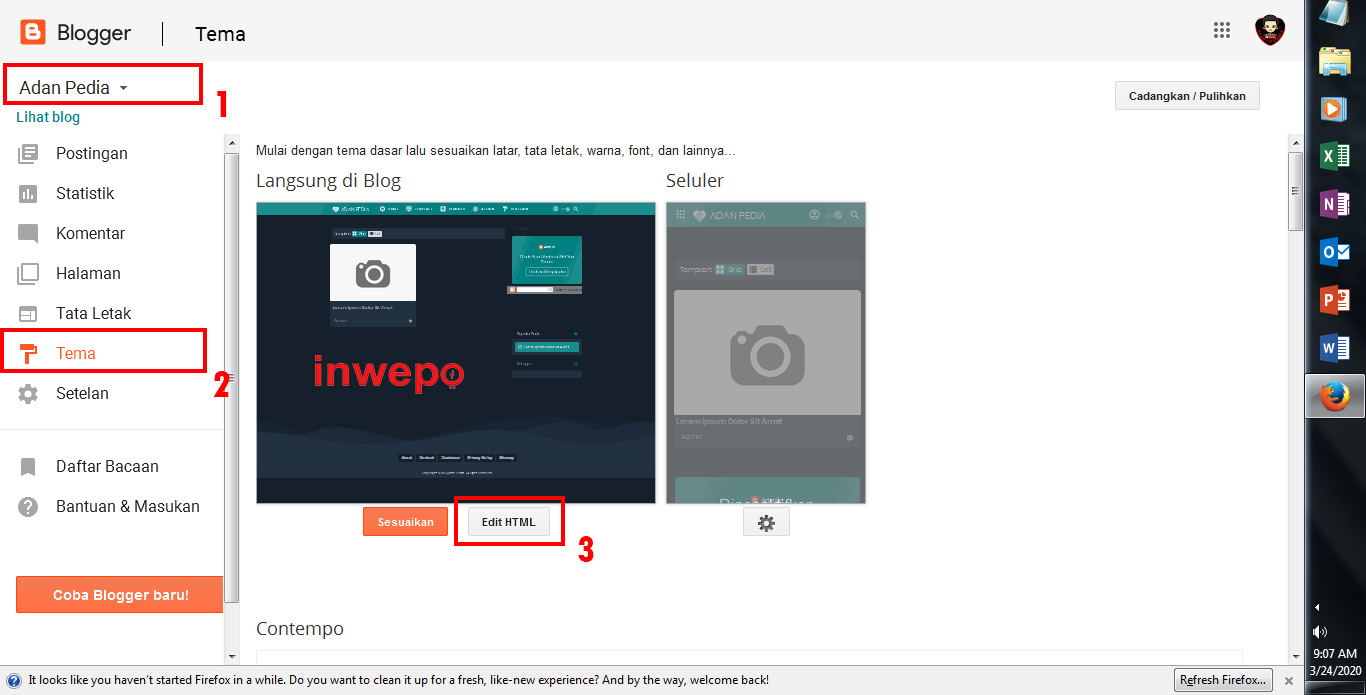Click the Coba Blogger baru! button

120,594
